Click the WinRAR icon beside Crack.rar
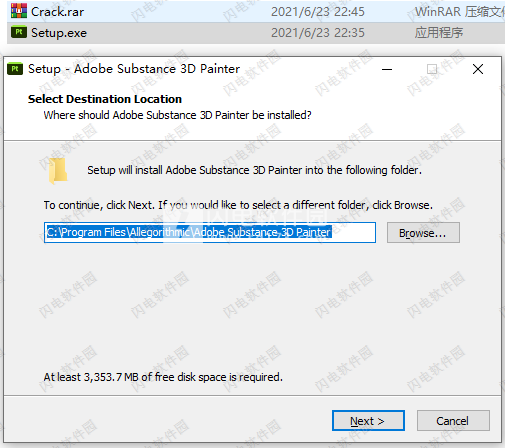The width and height of the screenshot is (505, 448). [x=19, y=11]
